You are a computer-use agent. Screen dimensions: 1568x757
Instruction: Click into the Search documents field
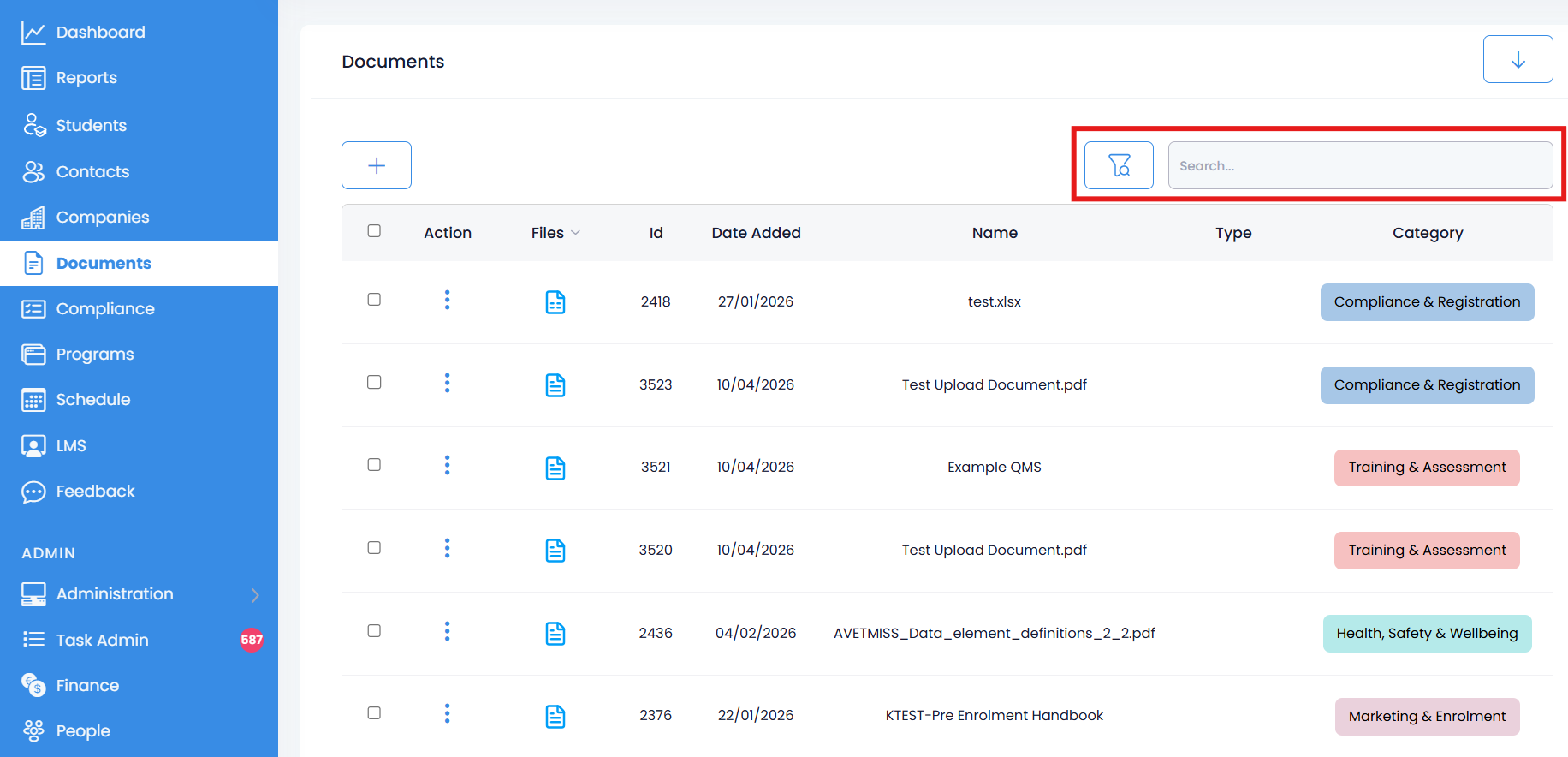(1359, 165)
